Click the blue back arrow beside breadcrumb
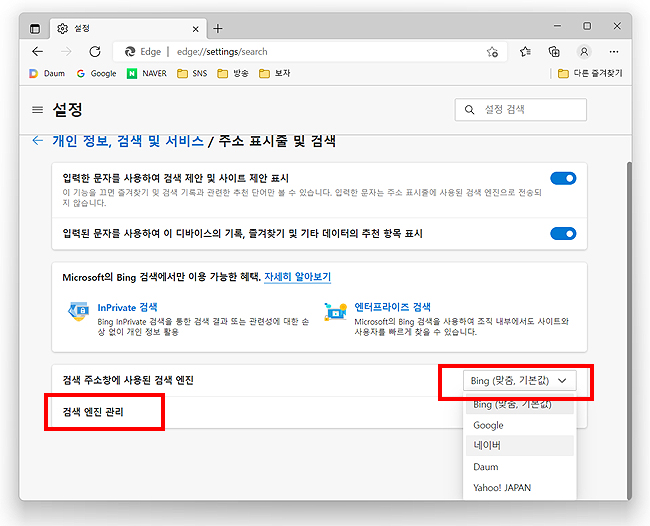650x526 pixels. (38, 141)
